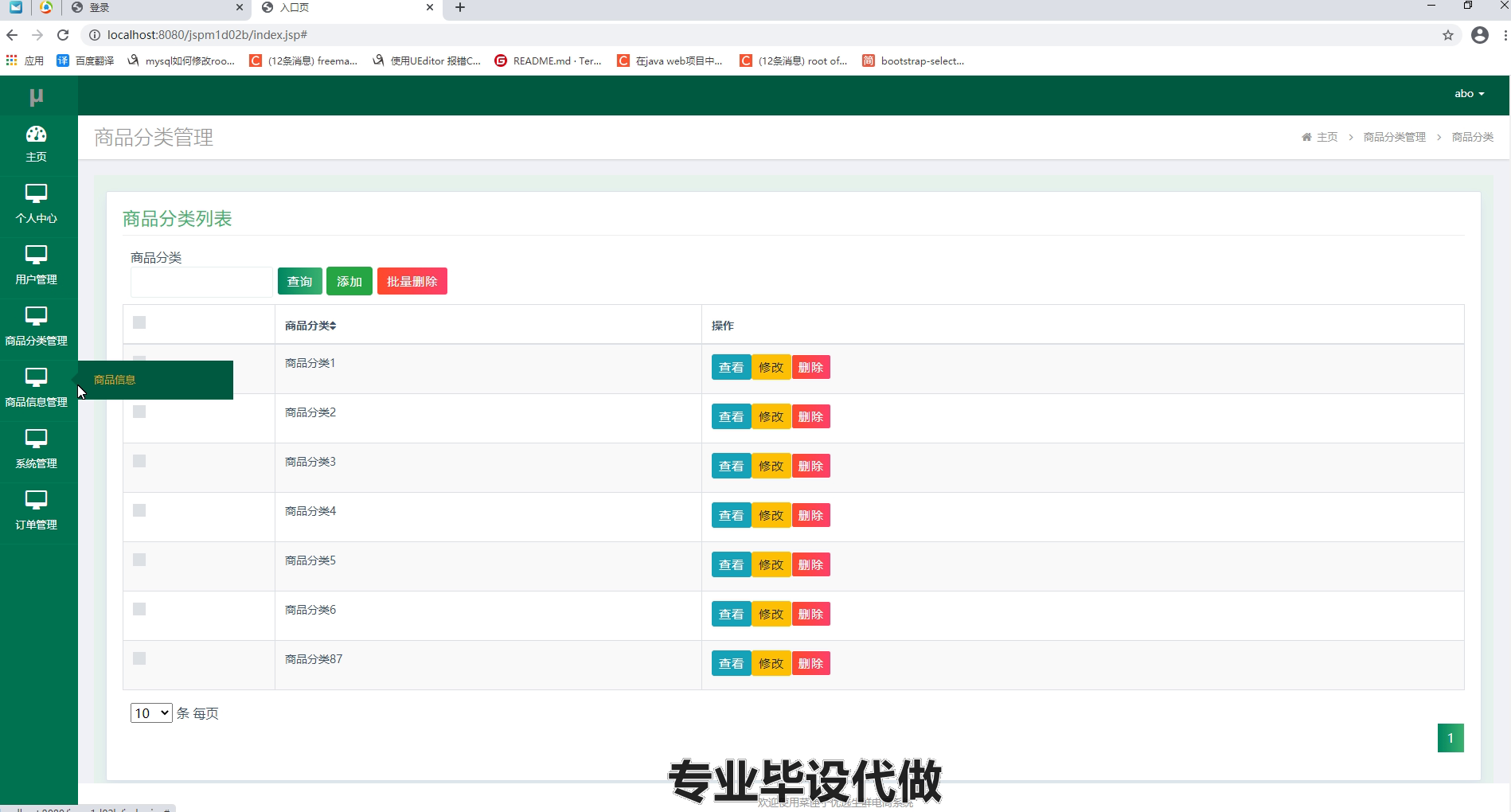Viewport: 1511px width, 812px height.
Task: Open 用户管理 monitor icon in sidebar
Action: [x=36, y=255]
